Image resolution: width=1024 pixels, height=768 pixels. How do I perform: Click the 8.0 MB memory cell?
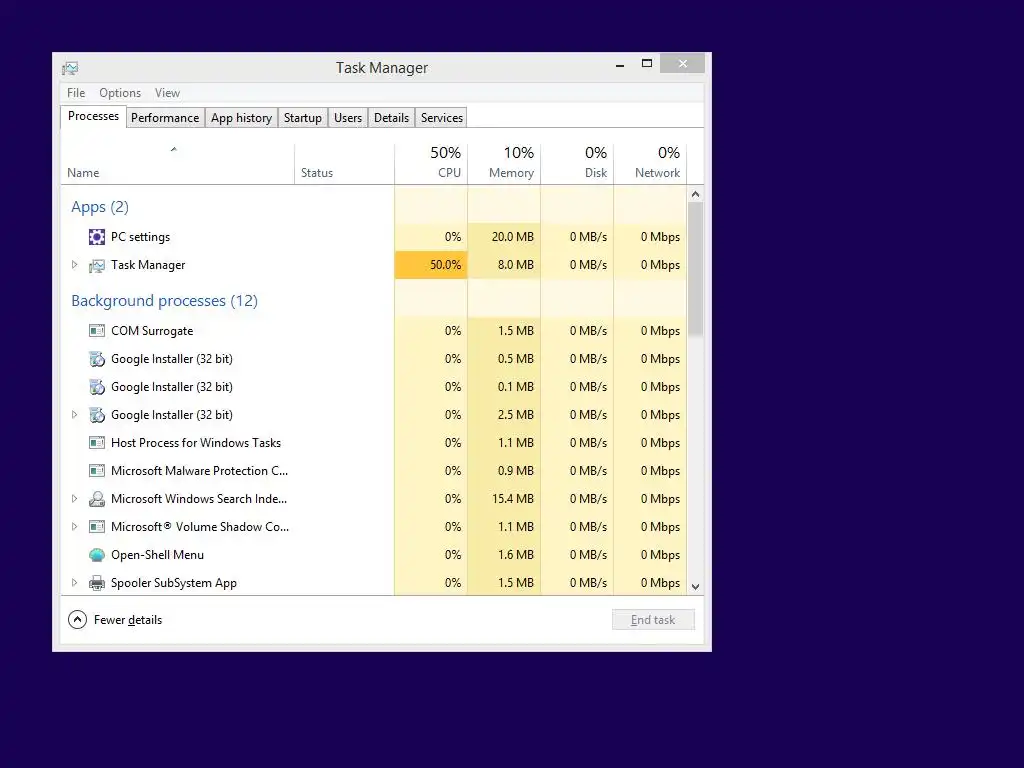tap(504, 264)
